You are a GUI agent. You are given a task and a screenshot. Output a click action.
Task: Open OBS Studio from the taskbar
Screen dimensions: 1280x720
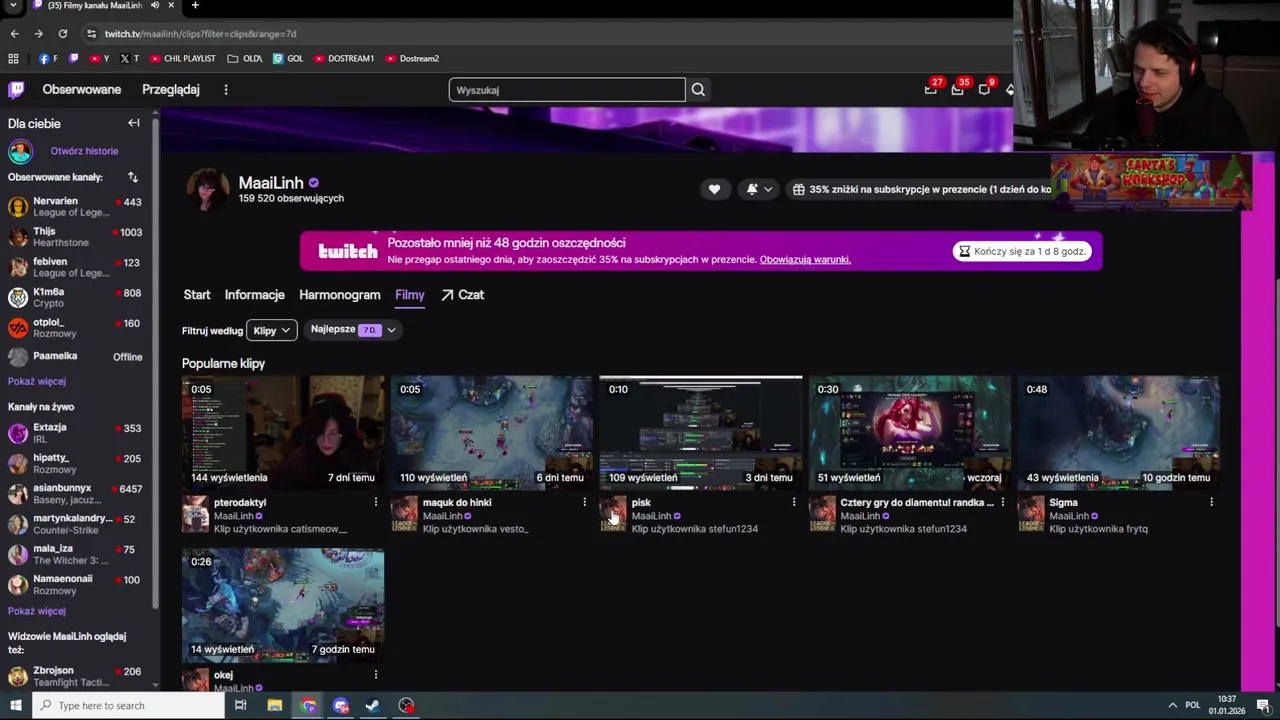click(x=406, y=706)
